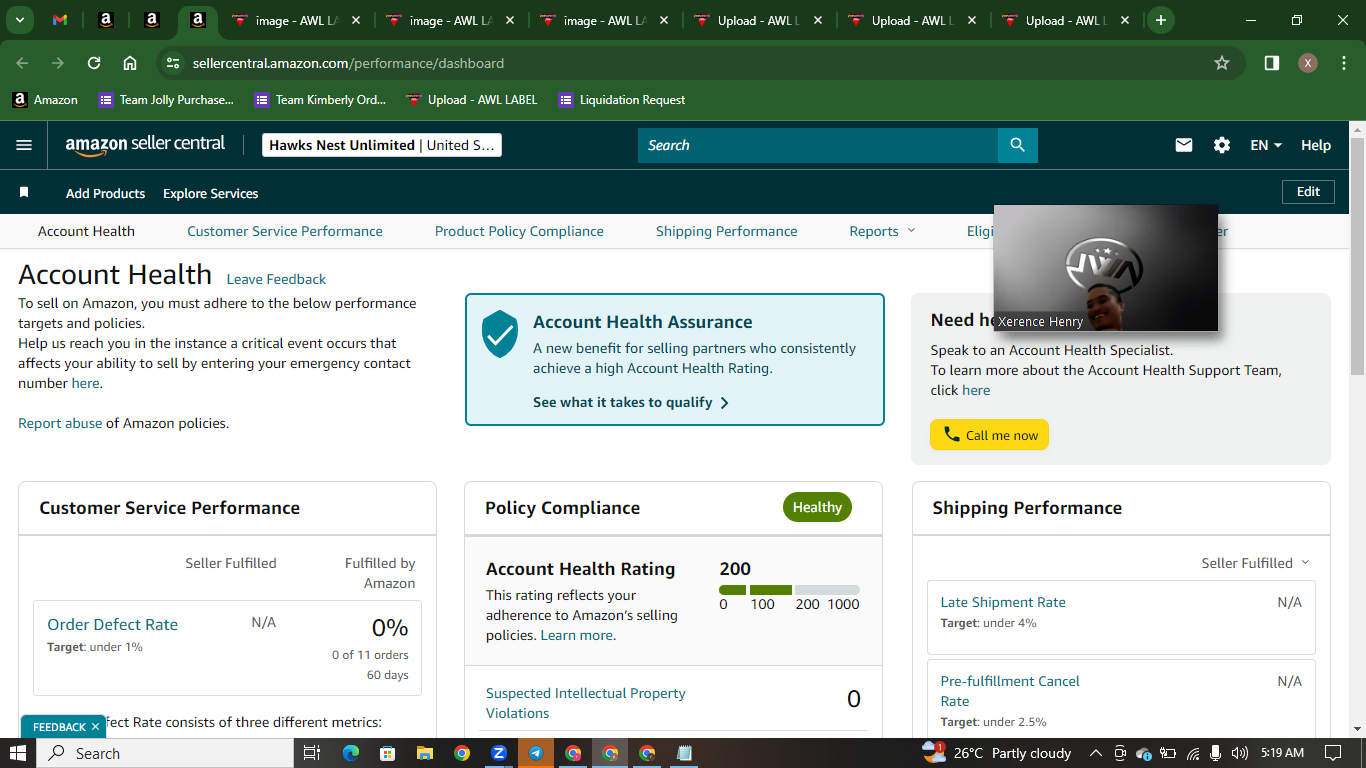Viewport: 1366px width, 768px height.
Task: Reload the page with the refresh icon
Action: click(x=94, y=63)
